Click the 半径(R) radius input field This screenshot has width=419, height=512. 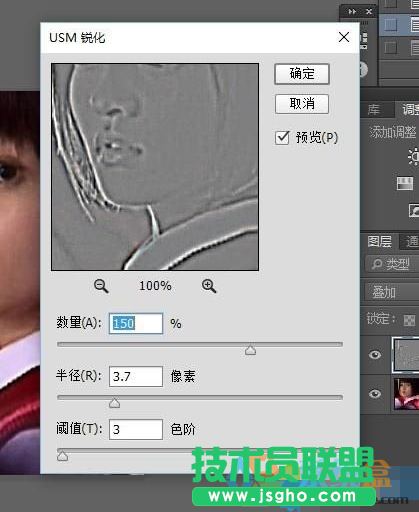(x=136, y=377)
